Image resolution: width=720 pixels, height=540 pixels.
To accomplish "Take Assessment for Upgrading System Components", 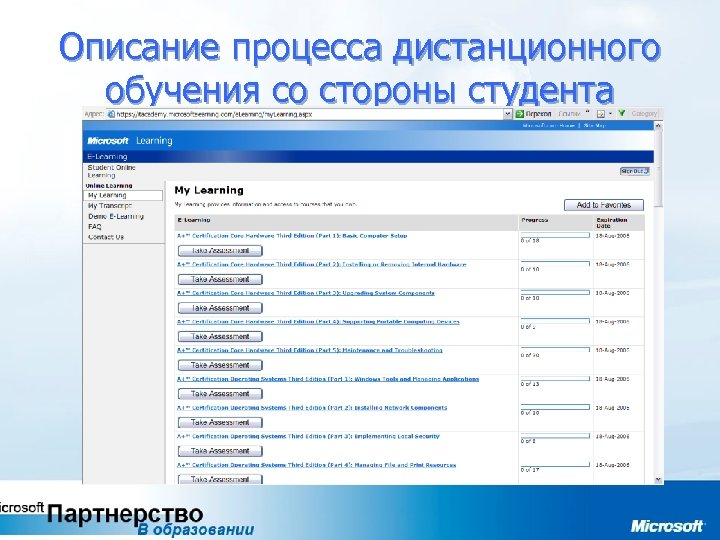I will pos(220,308).
